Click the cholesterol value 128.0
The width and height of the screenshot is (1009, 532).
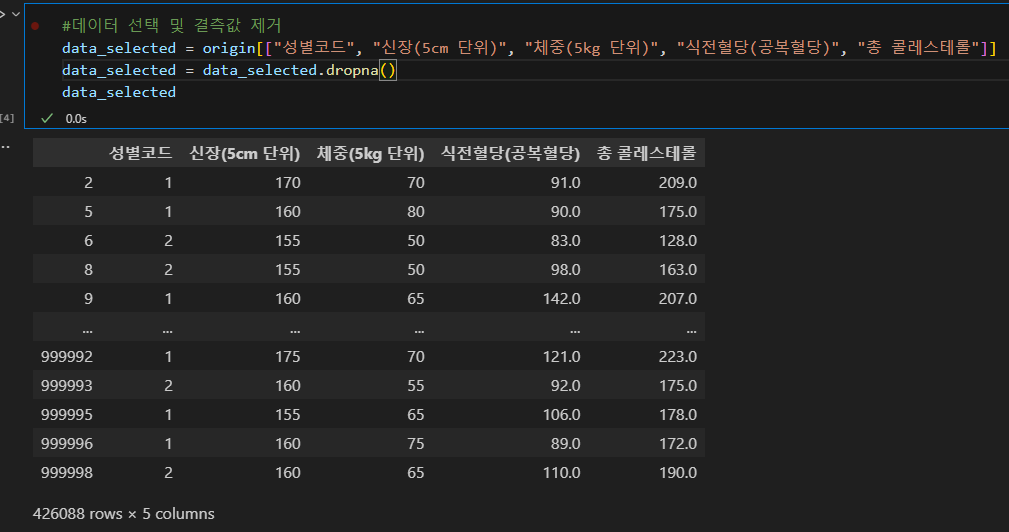(x=678, y=241)
